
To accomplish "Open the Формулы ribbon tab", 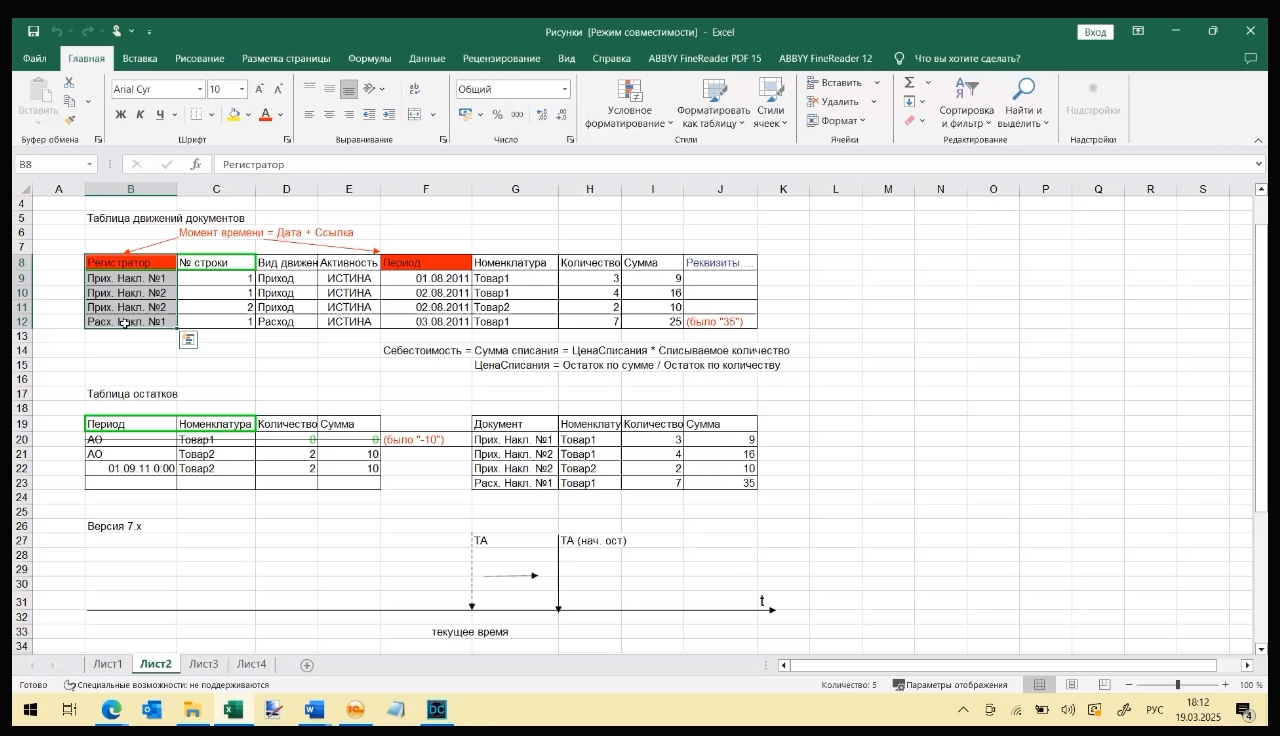I will click(369, 58).
